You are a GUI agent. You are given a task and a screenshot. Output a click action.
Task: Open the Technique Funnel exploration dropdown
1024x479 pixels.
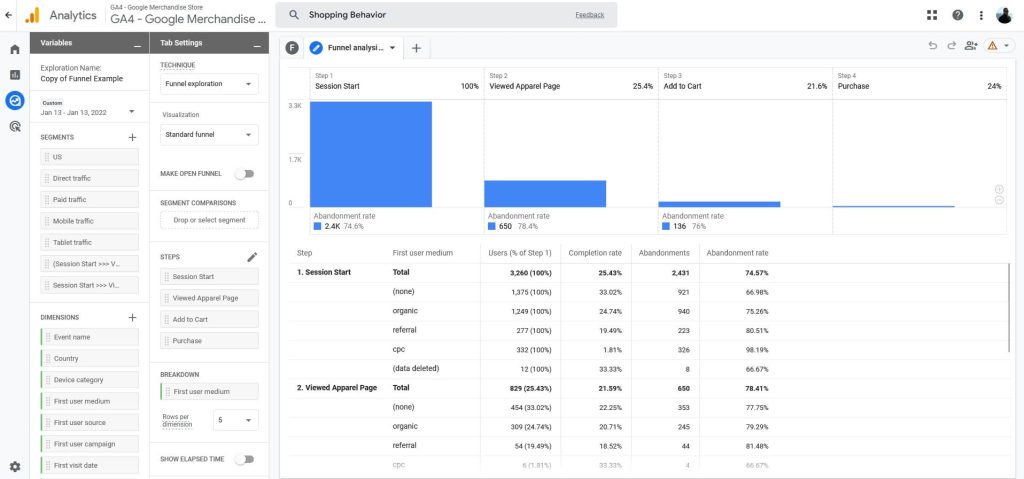(209, 84)
